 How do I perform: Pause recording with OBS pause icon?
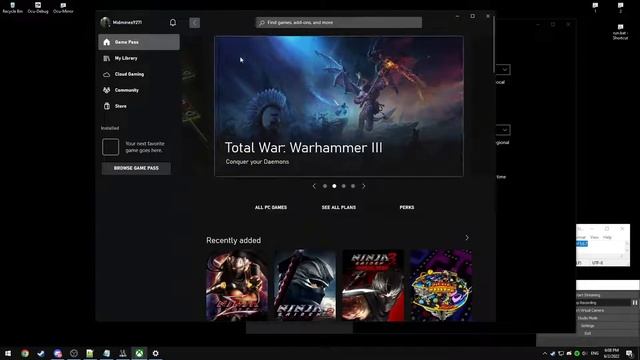[x=635, y=303]
